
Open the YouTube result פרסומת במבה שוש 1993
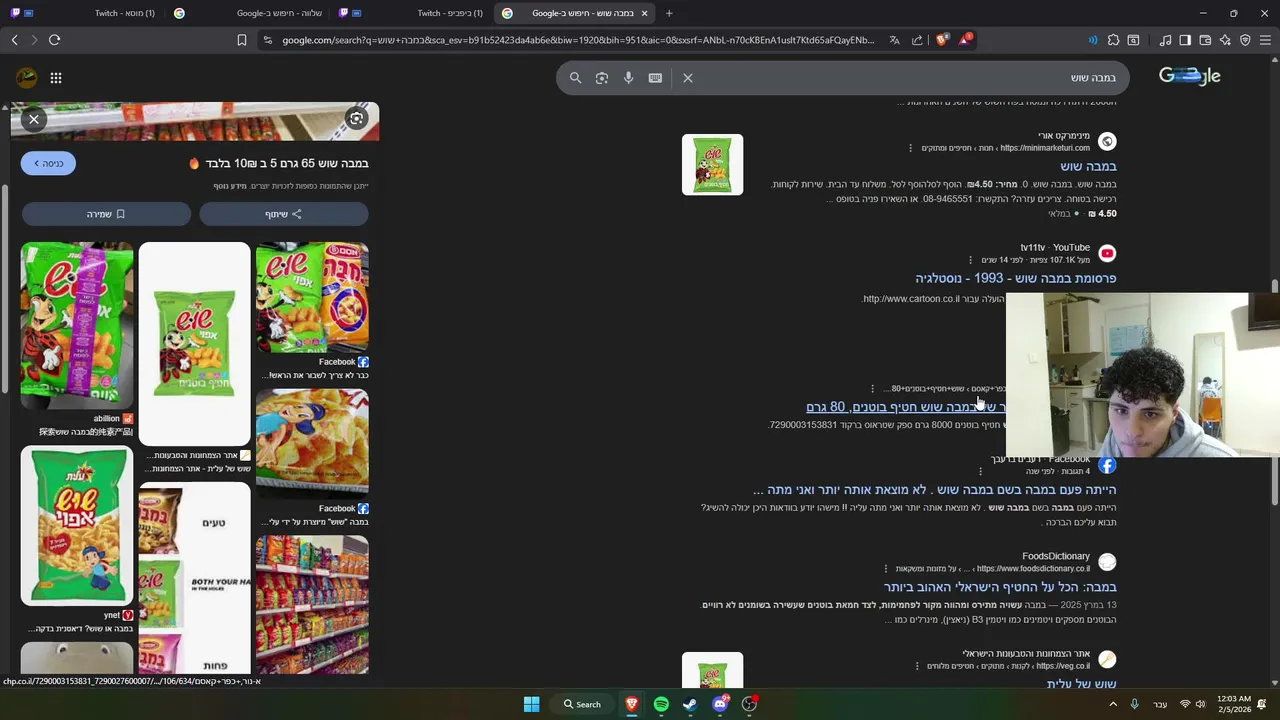pos(1015,278)
